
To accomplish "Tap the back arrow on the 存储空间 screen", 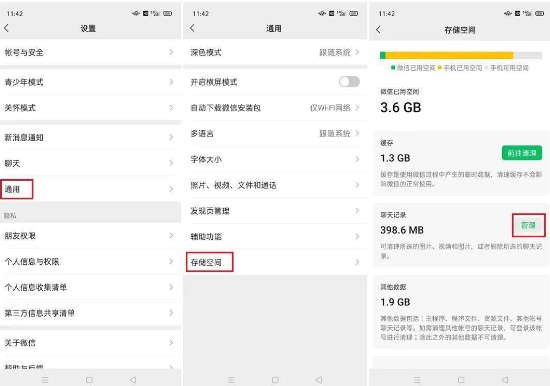I will 378,29.
